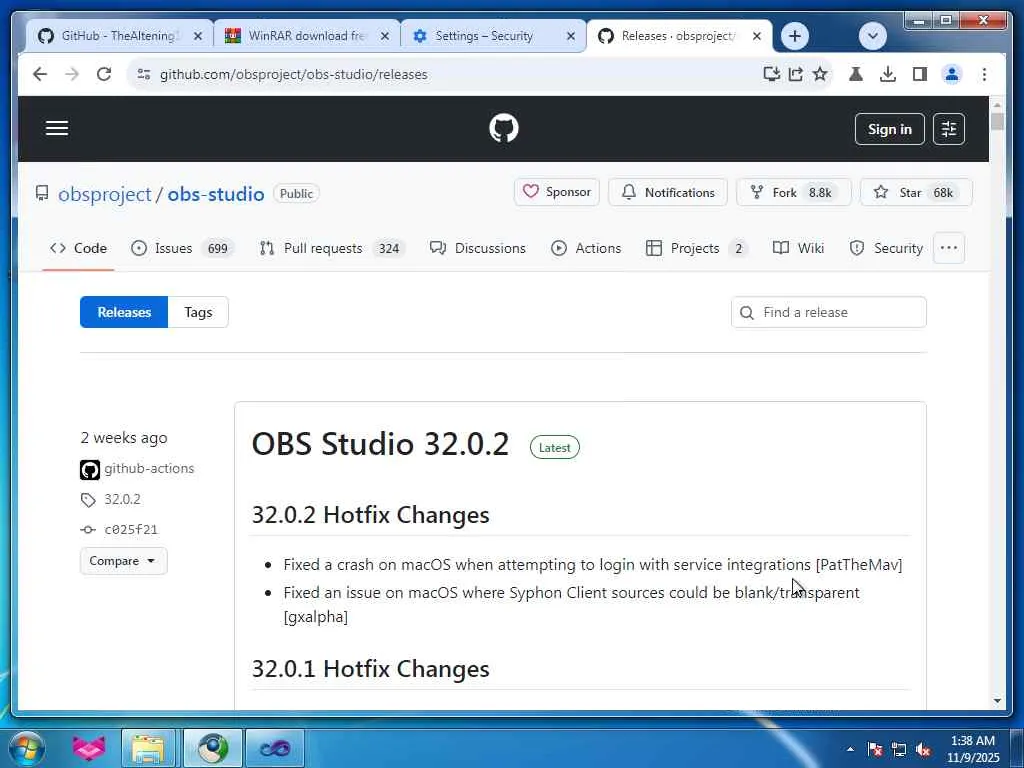Fork the obs-studio repository
The height and width of the screenshot is (768, 1024).
(793, 192)
